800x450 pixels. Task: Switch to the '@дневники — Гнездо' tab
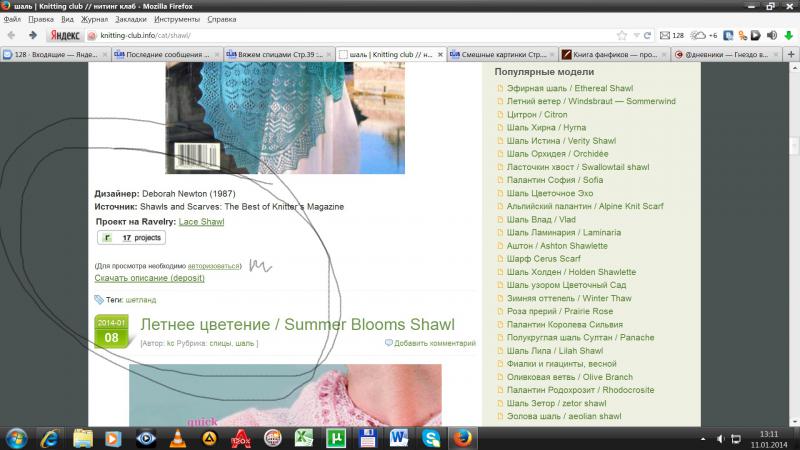point(726,54)
